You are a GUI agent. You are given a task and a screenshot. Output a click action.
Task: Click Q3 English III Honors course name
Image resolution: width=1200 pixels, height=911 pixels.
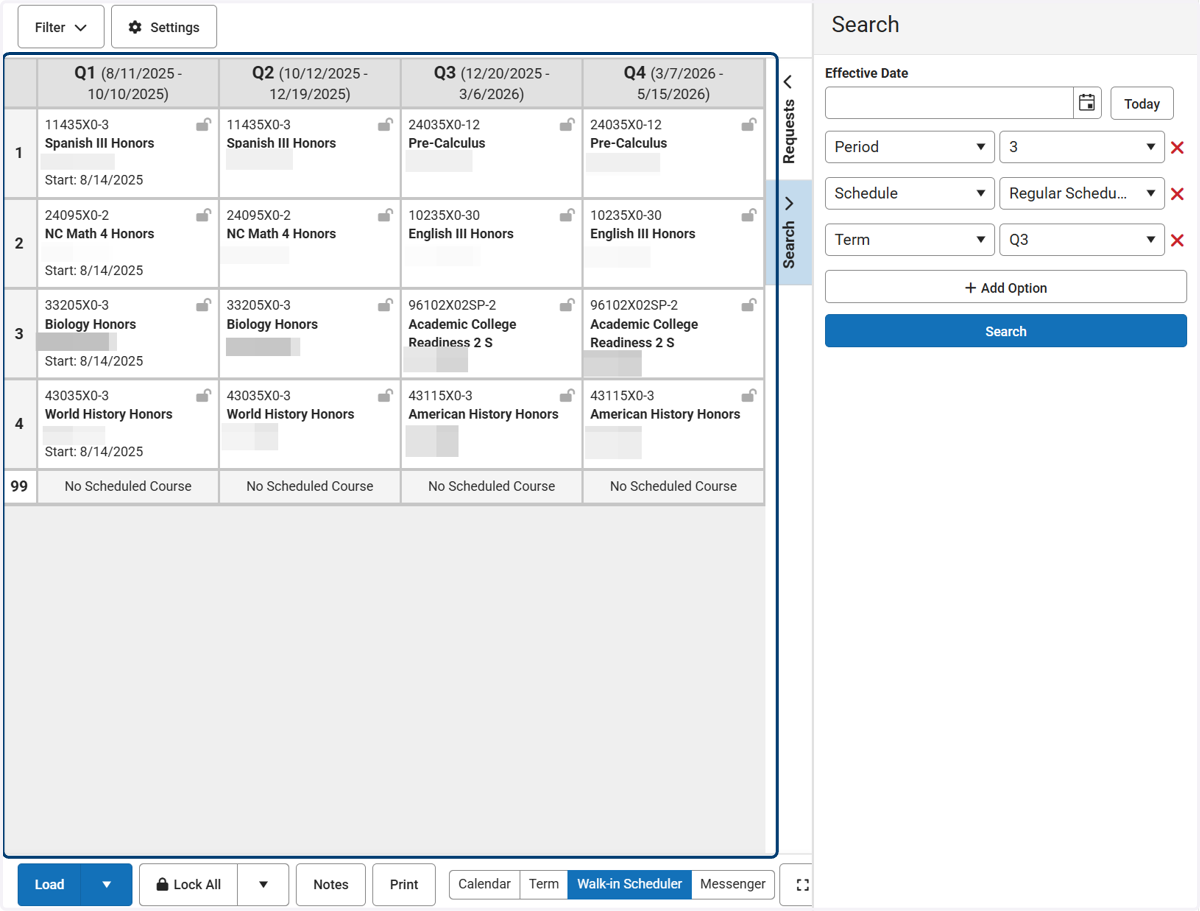461,234
